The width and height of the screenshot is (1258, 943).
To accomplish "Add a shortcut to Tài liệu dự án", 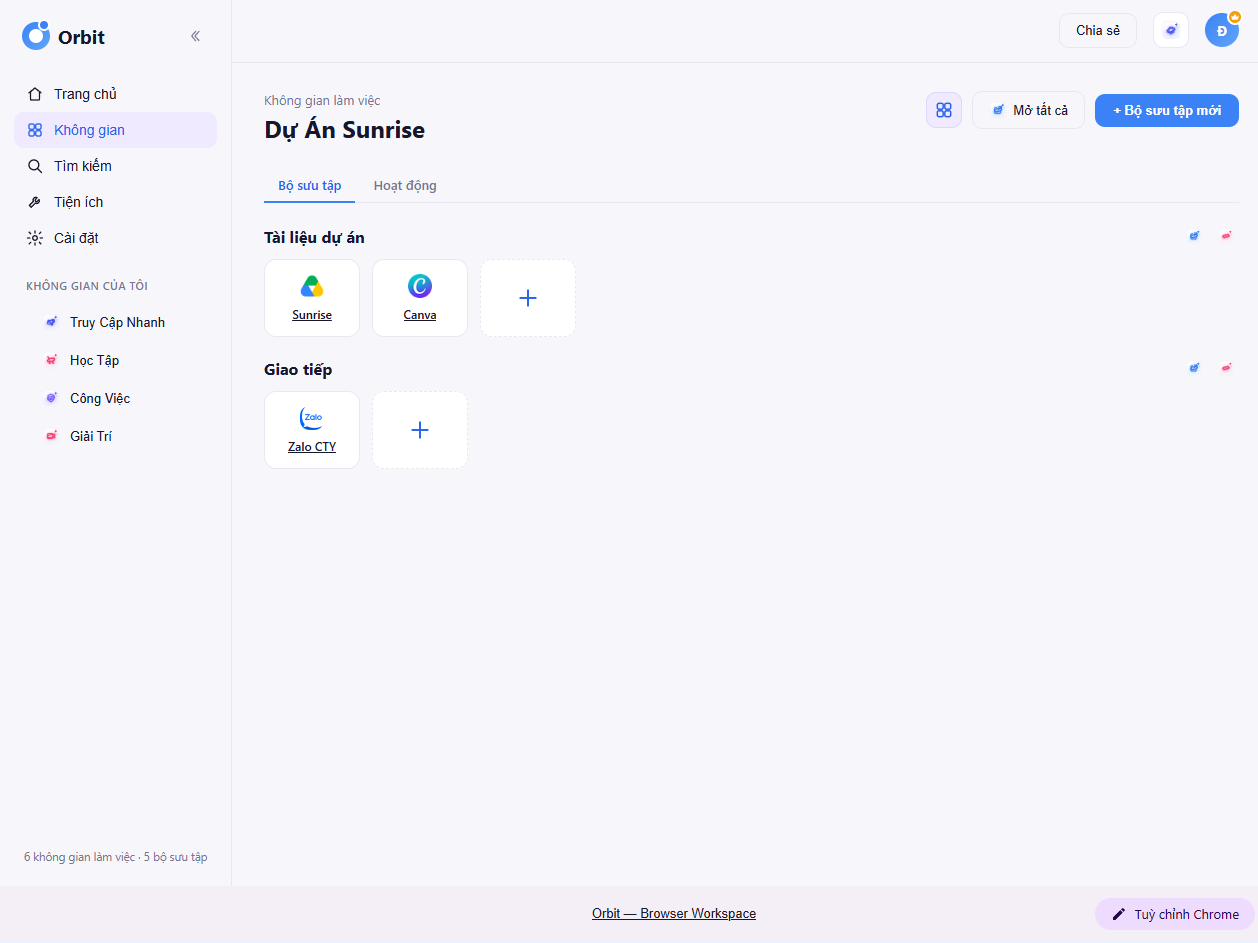I will (x=528, y=298).
